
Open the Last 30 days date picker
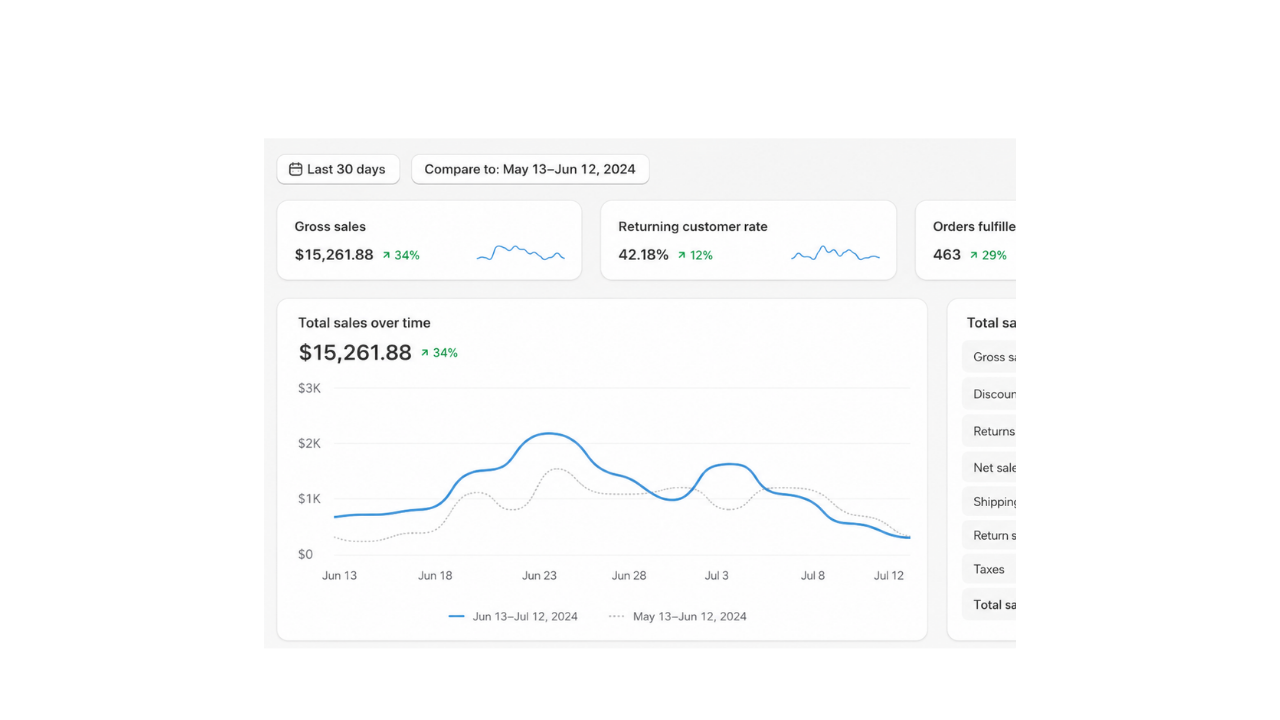[x=338, y=169]
